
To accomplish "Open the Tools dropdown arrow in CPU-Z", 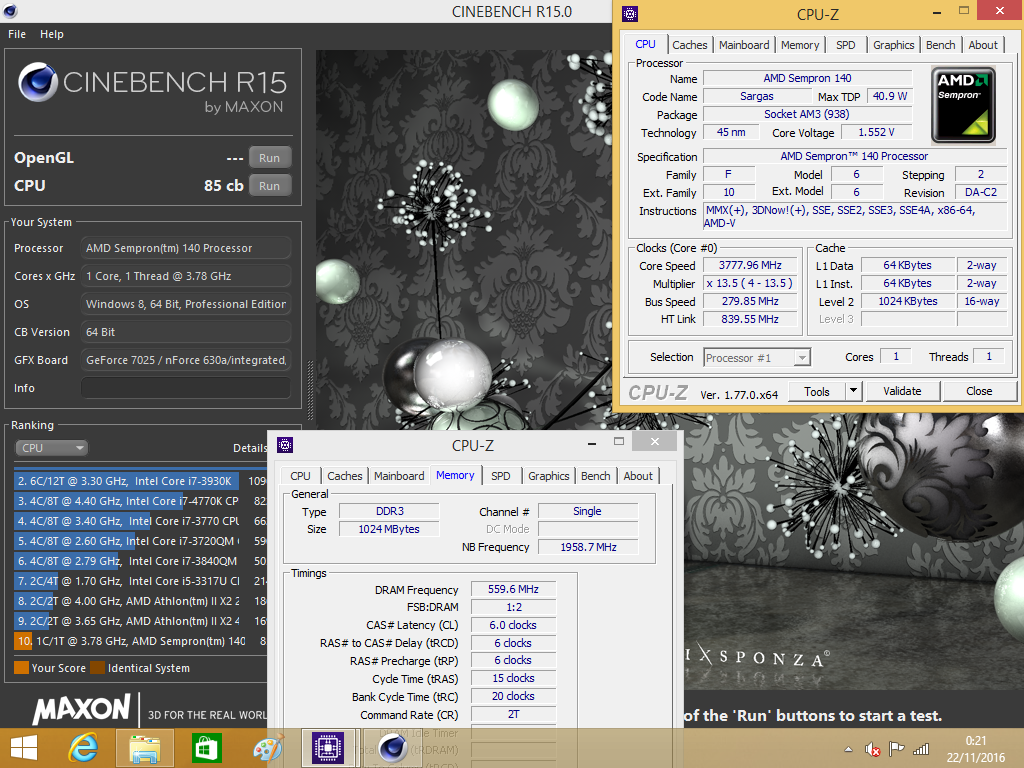I will pos(853,391).
